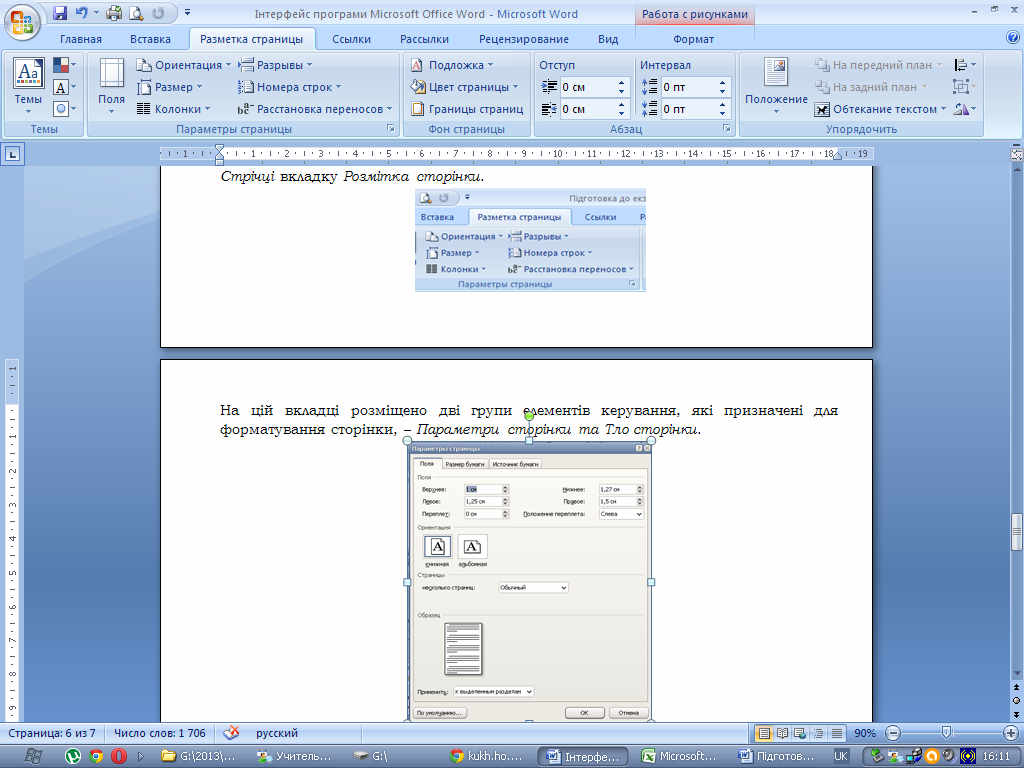Switch to Full Screen Reading view
The width and height of the screenshot is (1024, 768).
coord(782,733)
